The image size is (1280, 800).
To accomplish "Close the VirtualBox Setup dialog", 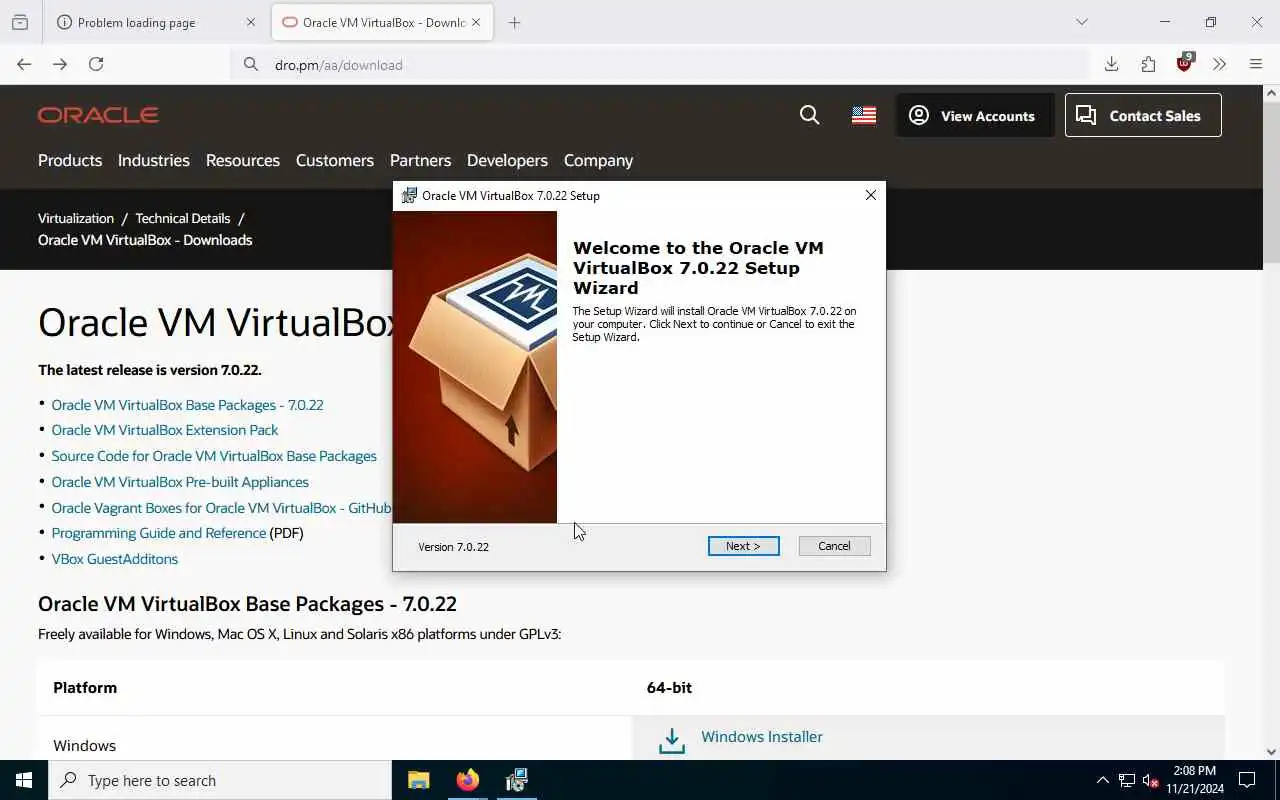I will [x=870, y=195].
